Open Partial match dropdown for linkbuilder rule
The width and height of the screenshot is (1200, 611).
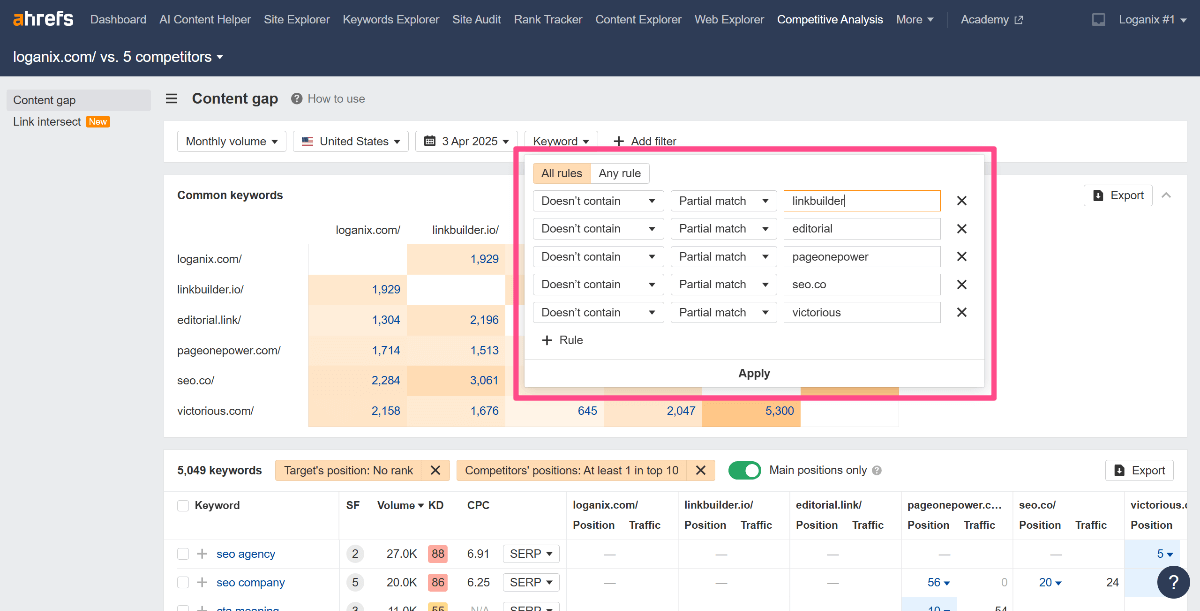724,201
